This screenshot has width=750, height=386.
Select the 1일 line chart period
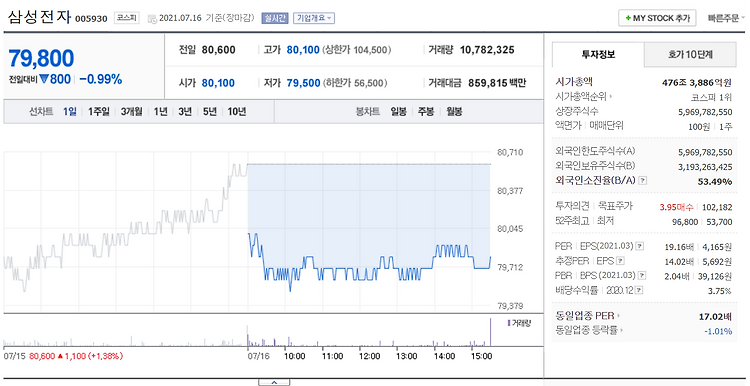70,111
